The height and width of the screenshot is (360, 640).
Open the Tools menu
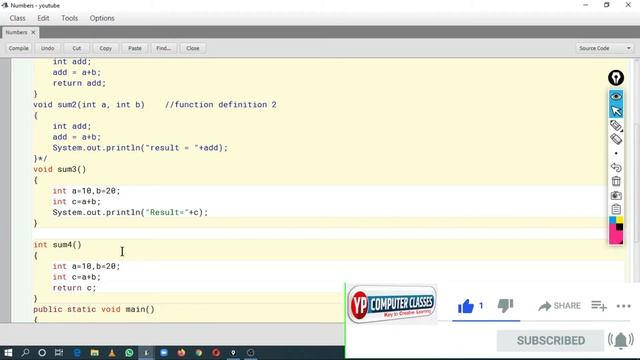(69, 18)
